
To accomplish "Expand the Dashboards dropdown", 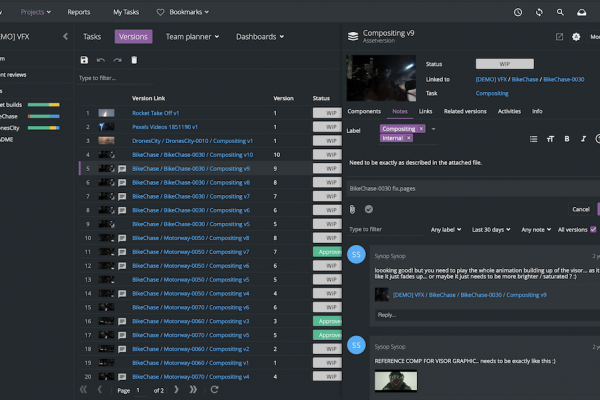I will [260, 37].
